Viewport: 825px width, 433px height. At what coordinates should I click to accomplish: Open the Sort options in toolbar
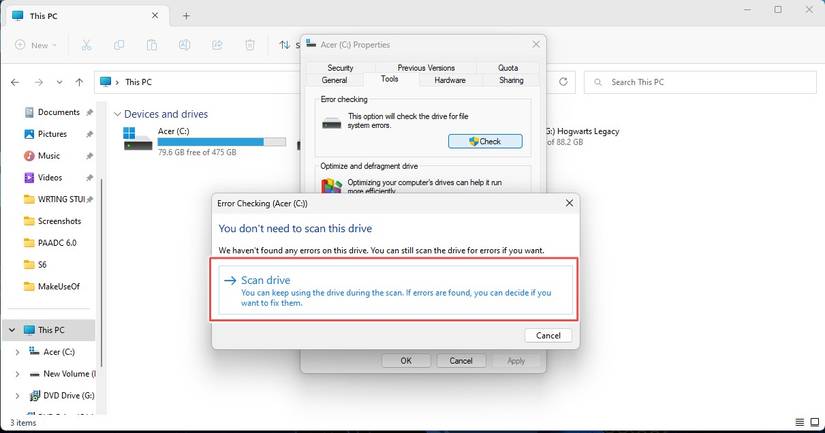(289, 45)
